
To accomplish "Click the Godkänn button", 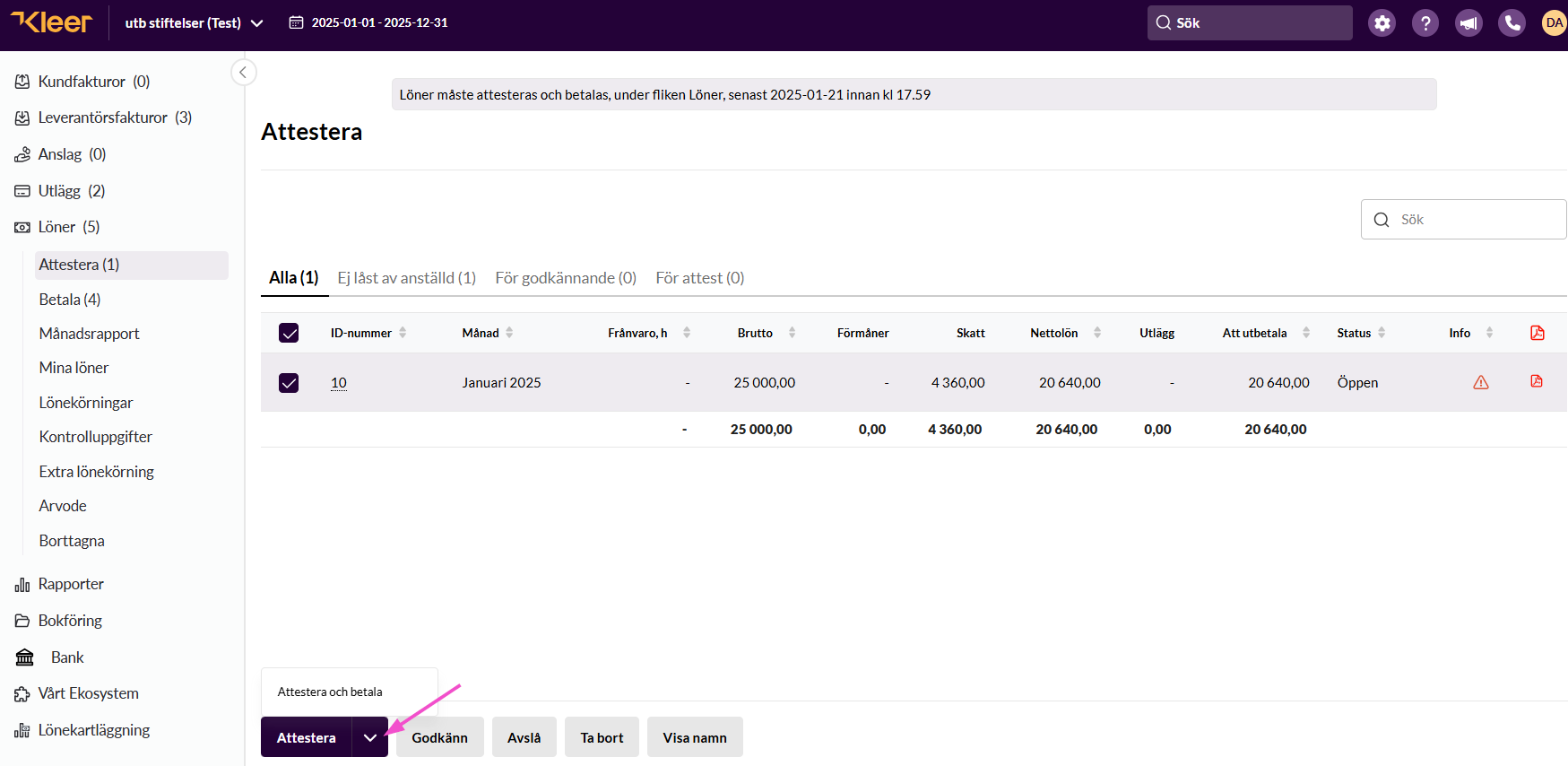I will [x=440, y=737].
